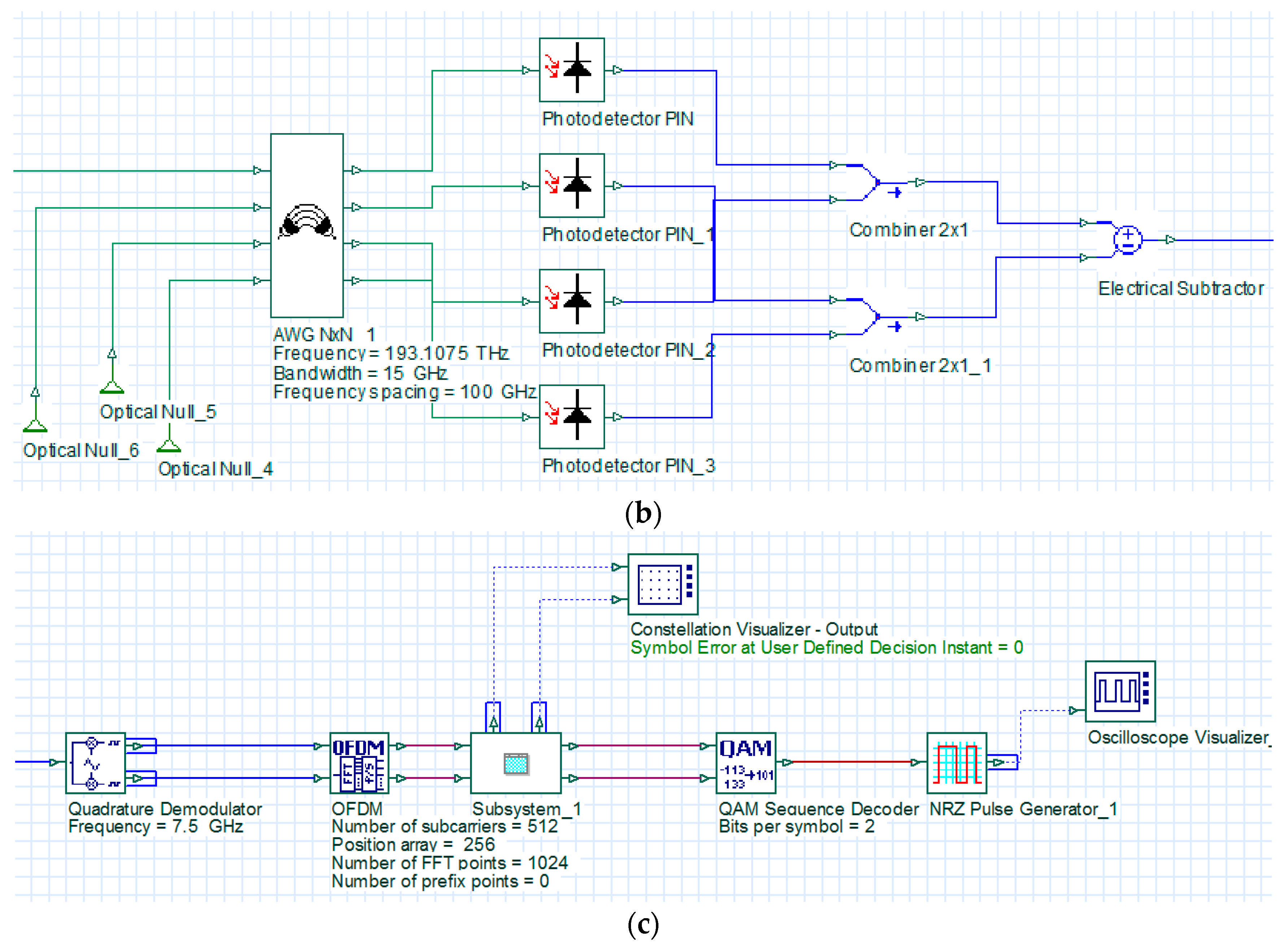Click the Number of subcarriers = 512 label
Image resolution: width=1288 pixels, height=951 pixels.
pyautogui.click(x=444, y=826)
